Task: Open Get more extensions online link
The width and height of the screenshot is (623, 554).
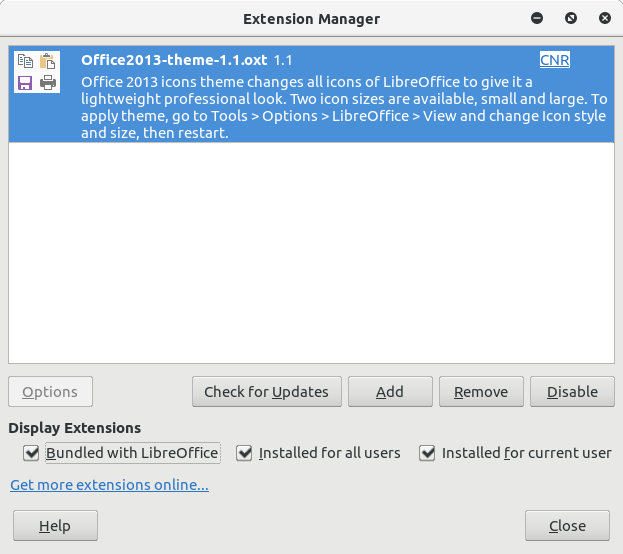Action: coord(109,485)
